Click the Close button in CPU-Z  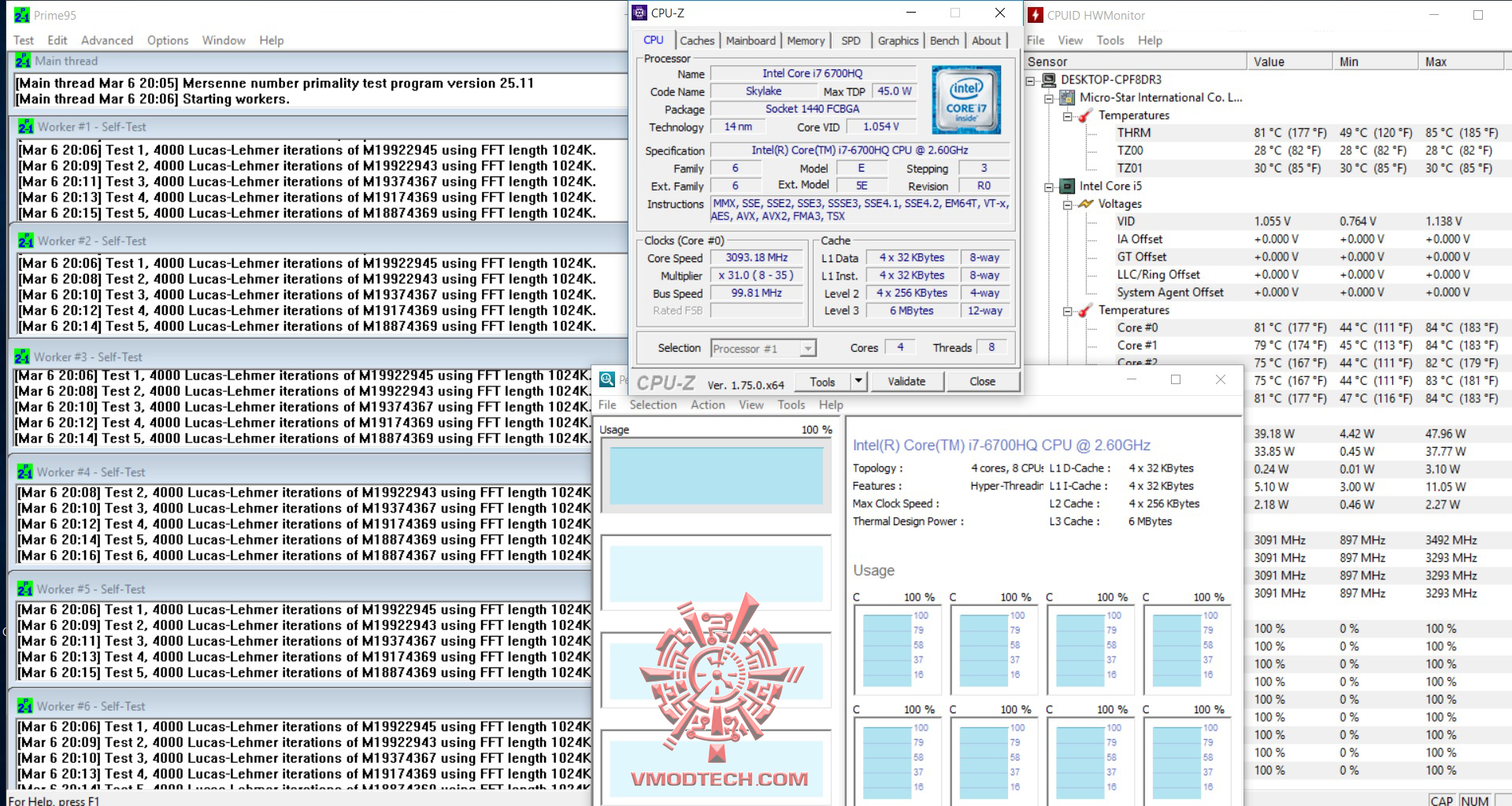click(x=982, y=381)
